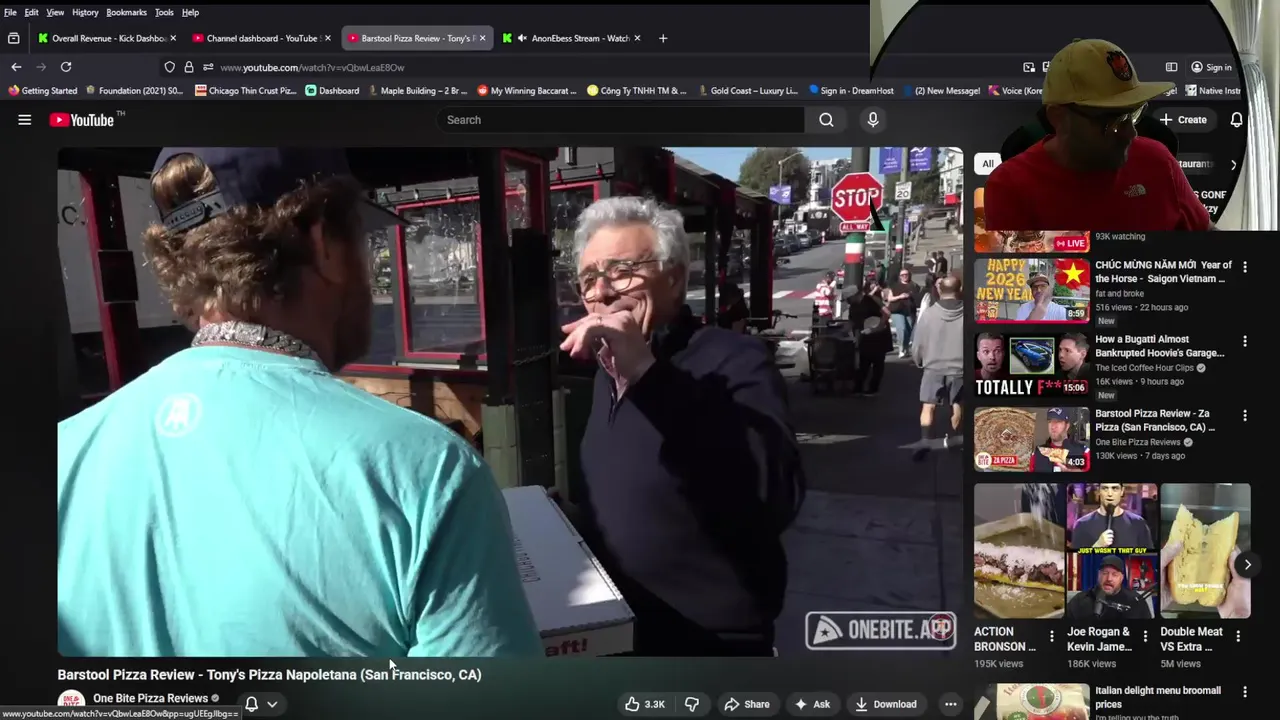Open Dashboard bookmark

pyautogui.click(x=332, y=90)
